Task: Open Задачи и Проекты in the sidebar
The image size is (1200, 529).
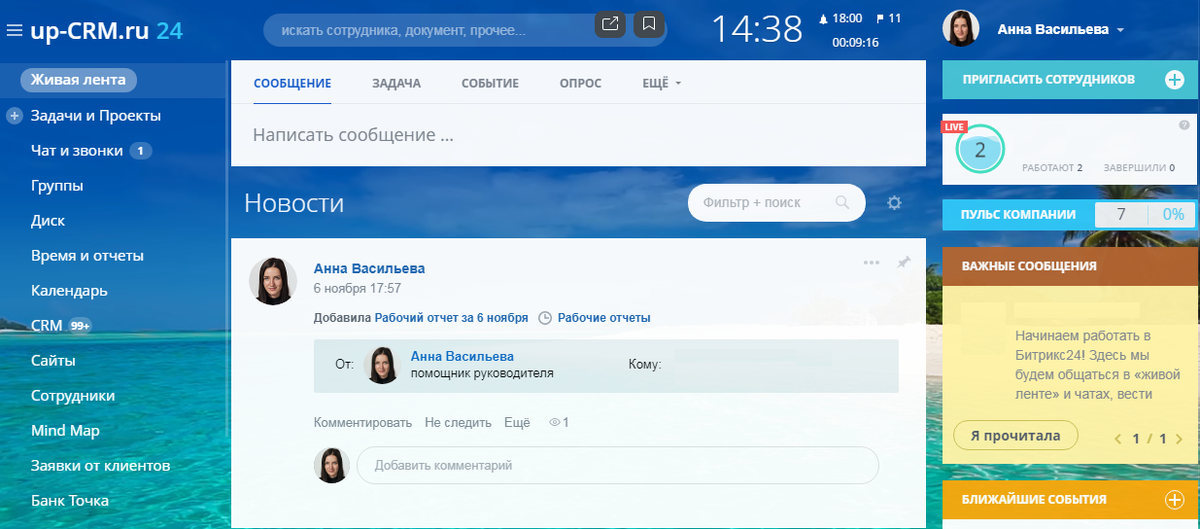Action: click(96, 116)
